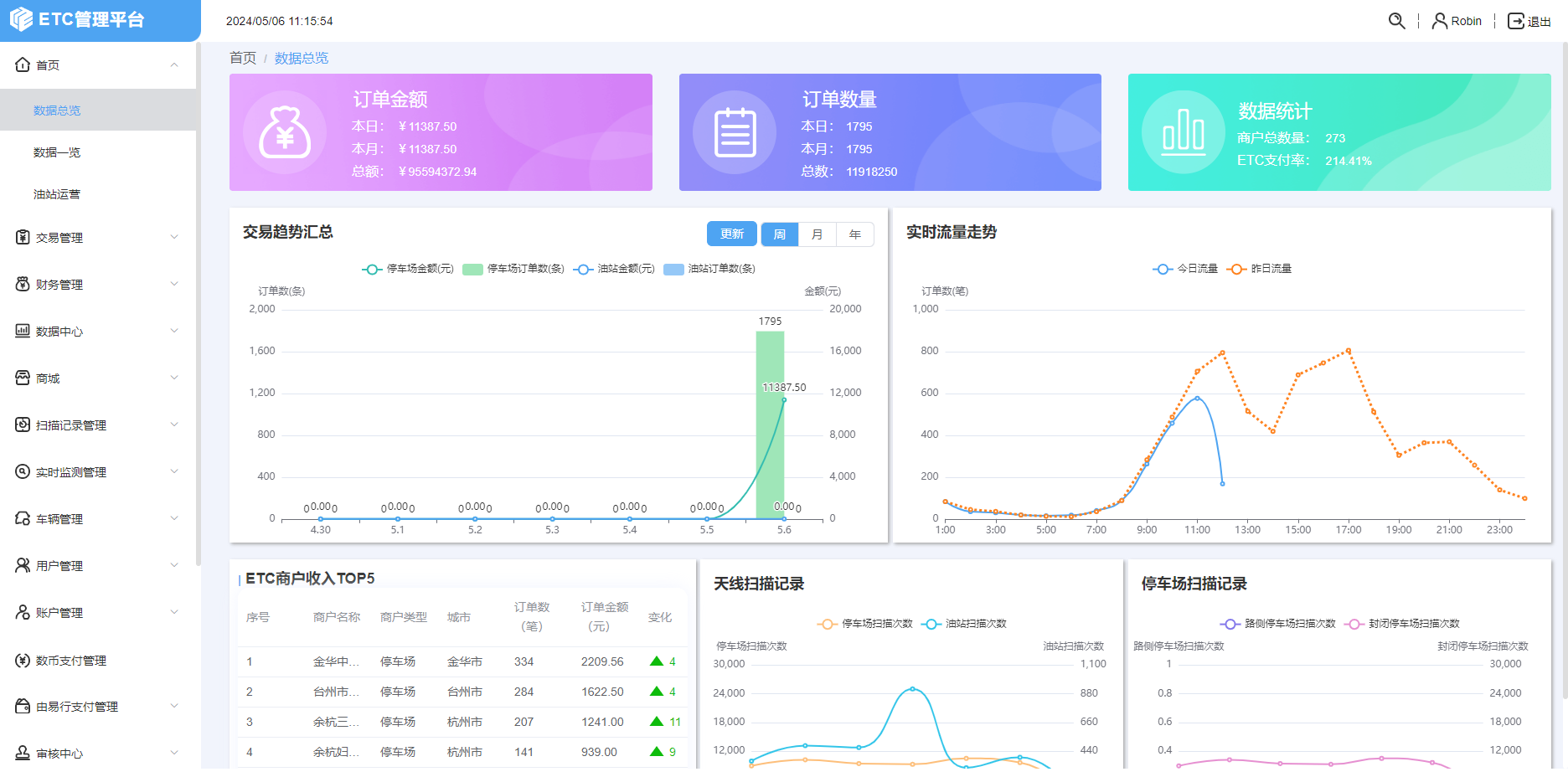
Task: Click green up arrow in 余杭三 row
Action: (657, 722)
